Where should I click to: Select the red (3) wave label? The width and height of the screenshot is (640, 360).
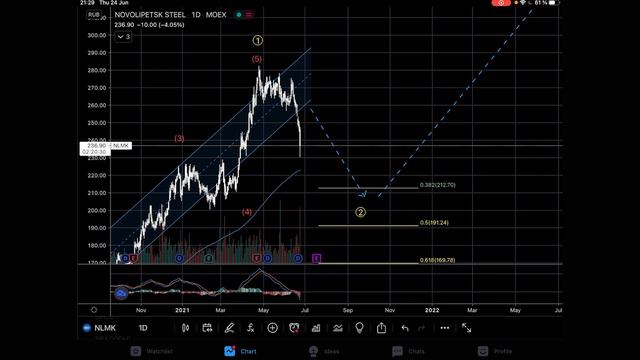[179, 139]
